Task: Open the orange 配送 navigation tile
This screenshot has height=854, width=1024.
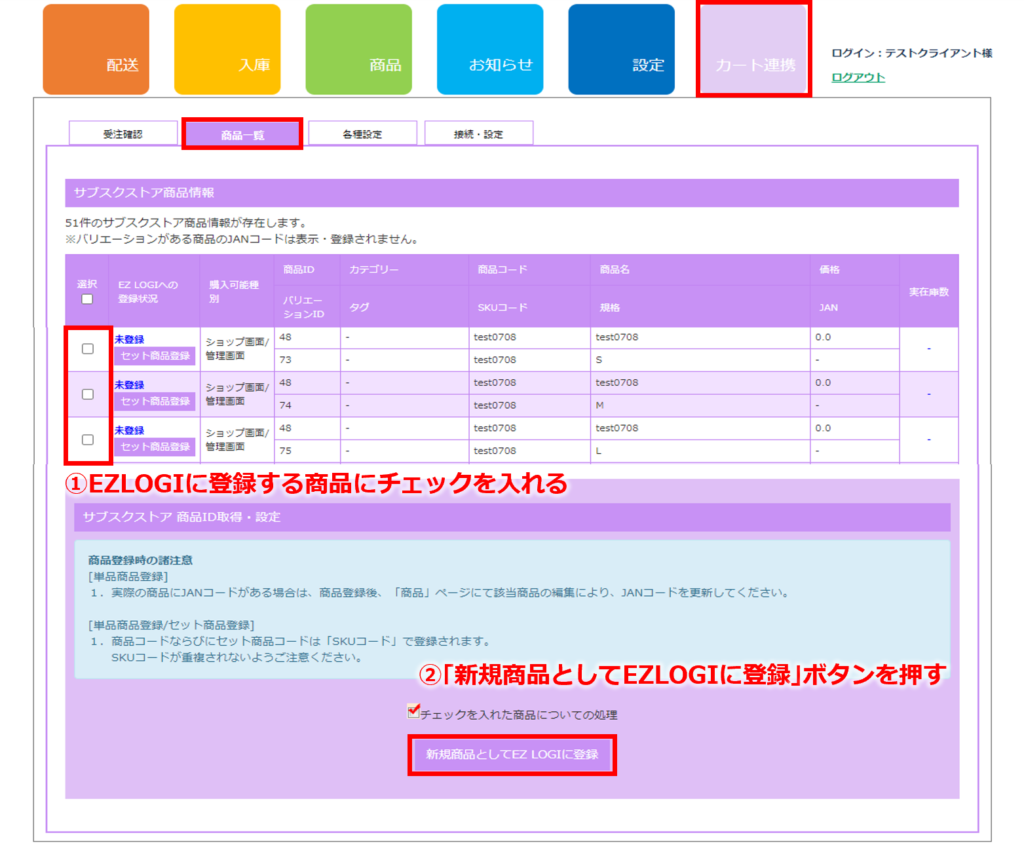Action: point(95,50)
